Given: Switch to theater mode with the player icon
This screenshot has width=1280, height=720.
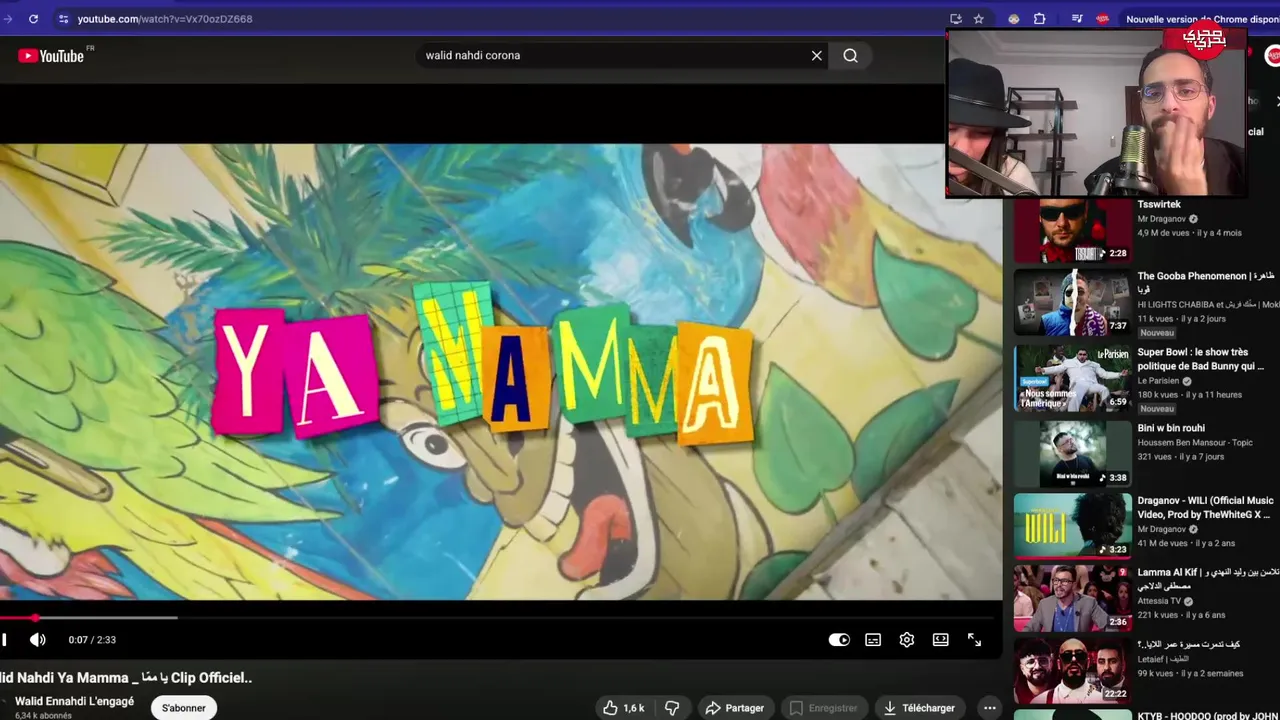Looking at the screenshot, I should click(941, 640).
